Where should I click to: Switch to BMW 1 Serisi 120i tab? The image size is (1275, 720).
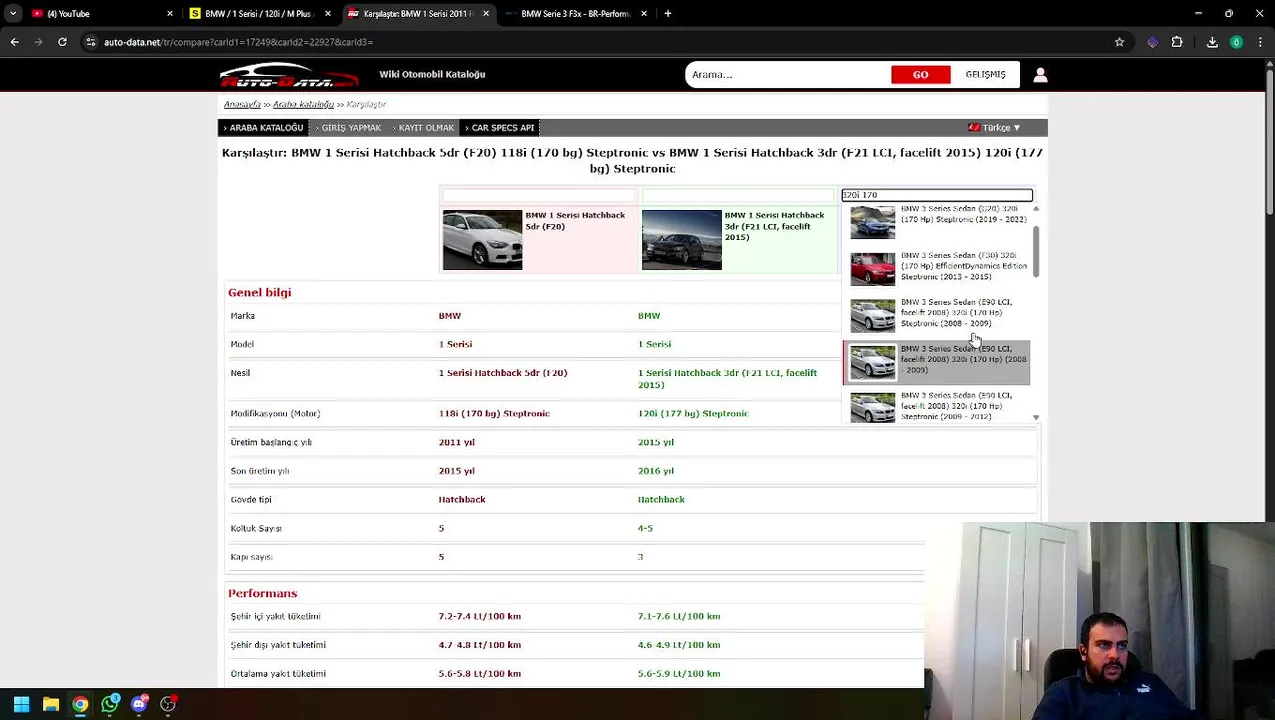tap(258, 14)
